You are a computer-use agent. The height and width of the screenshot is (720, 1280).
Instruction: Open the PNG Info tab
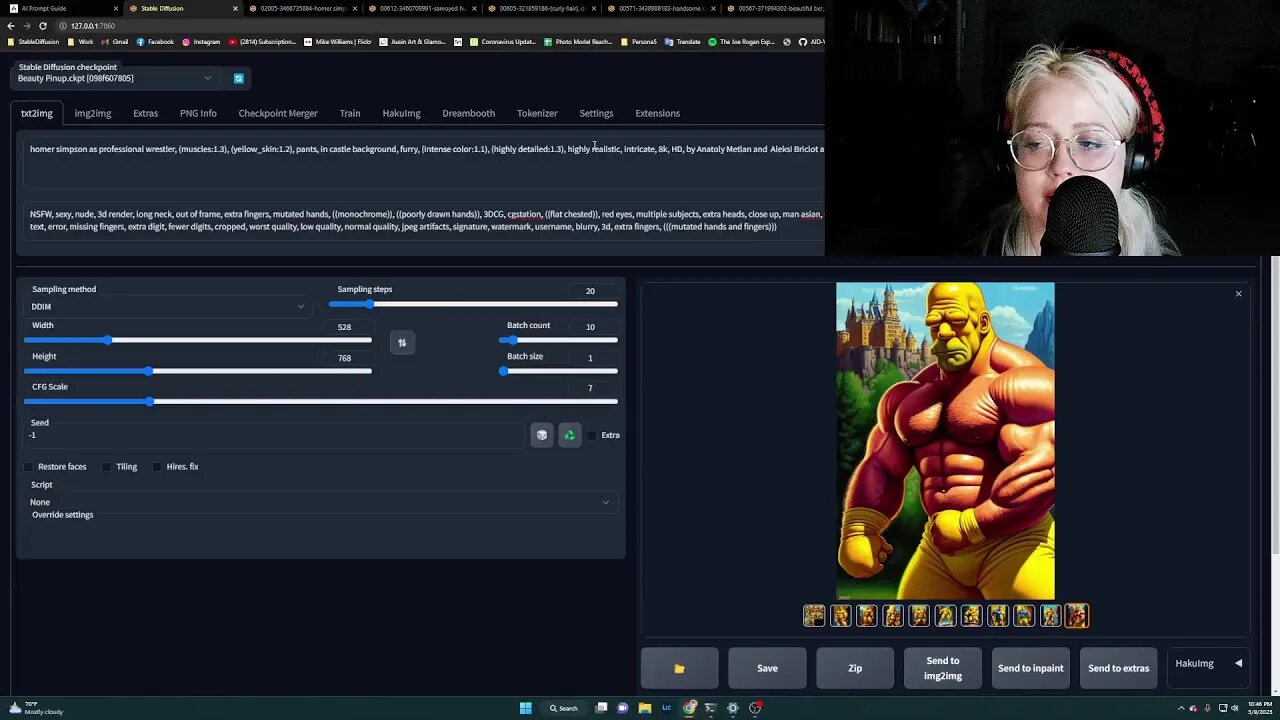tap(198, 113)
